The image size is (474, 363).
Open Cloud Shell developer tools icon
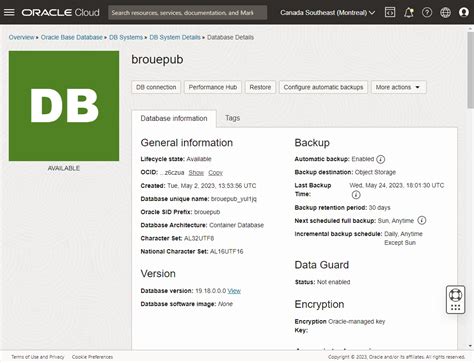(x=390, y=12)
